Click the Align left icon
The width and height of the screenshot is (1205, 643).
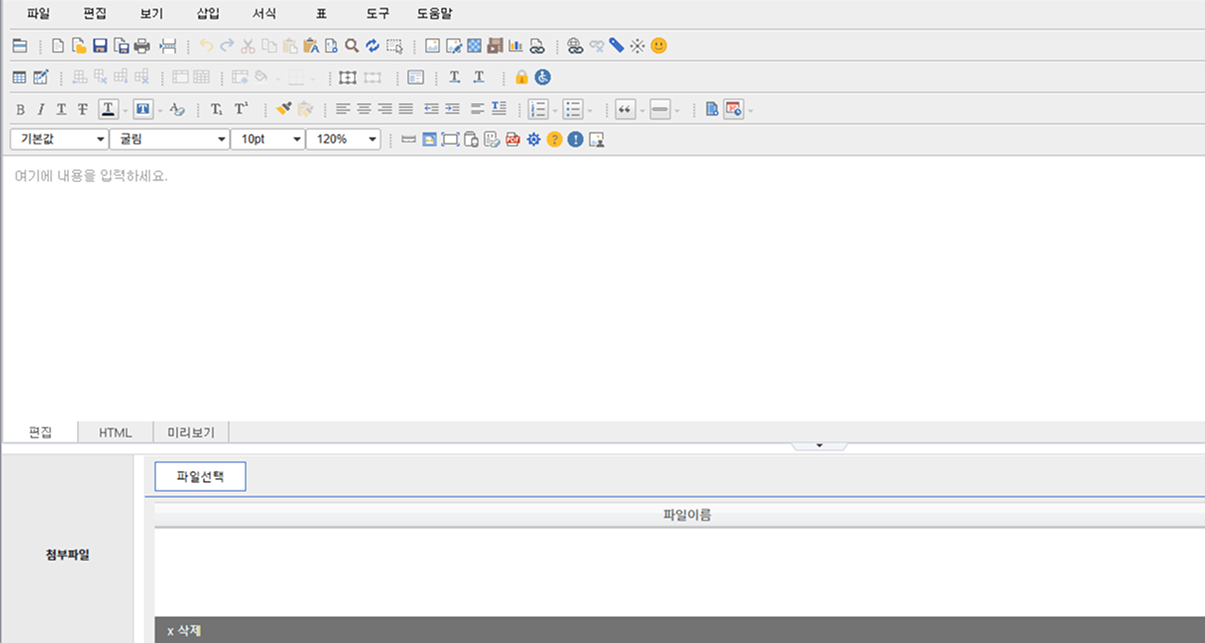[343, 109]
